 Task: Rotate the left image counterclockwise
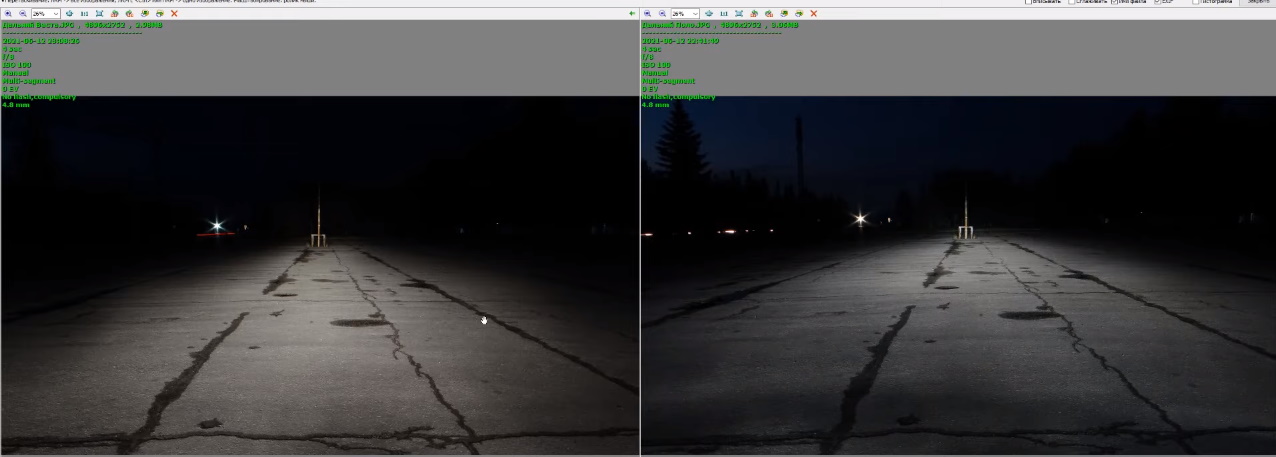click(114, 13)
